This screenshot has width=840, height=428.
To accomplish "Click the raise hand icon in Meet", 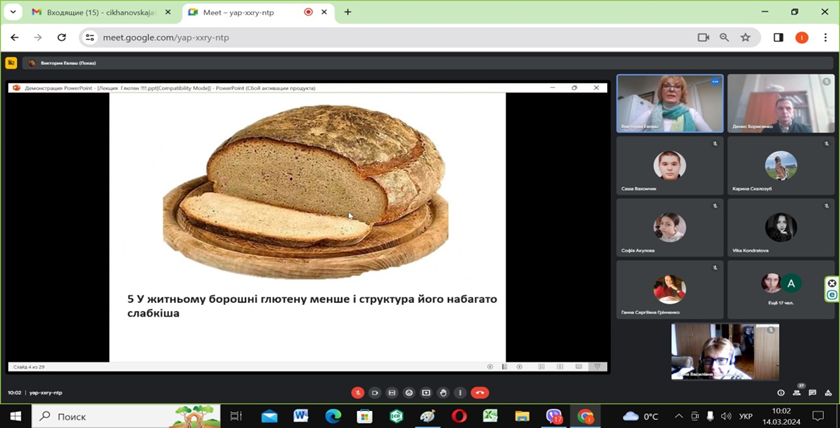I will point(443,393).
